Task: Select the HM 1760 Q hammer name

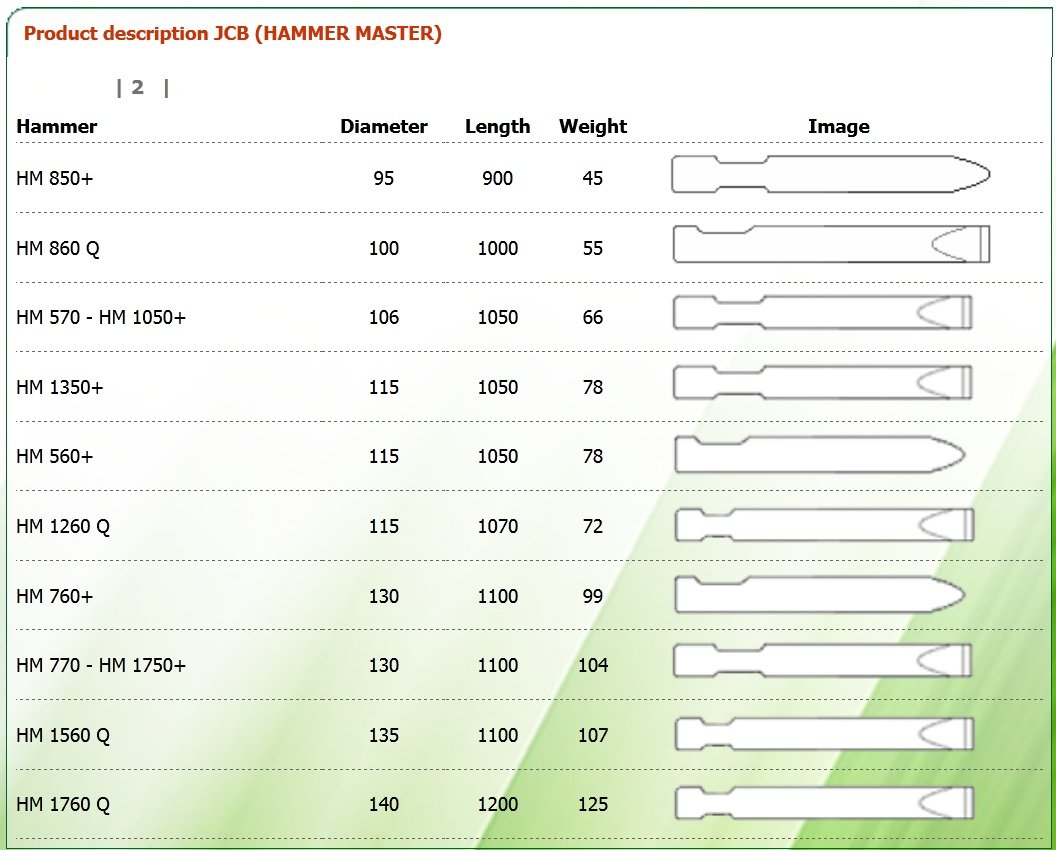Action: tap(63, 804)
